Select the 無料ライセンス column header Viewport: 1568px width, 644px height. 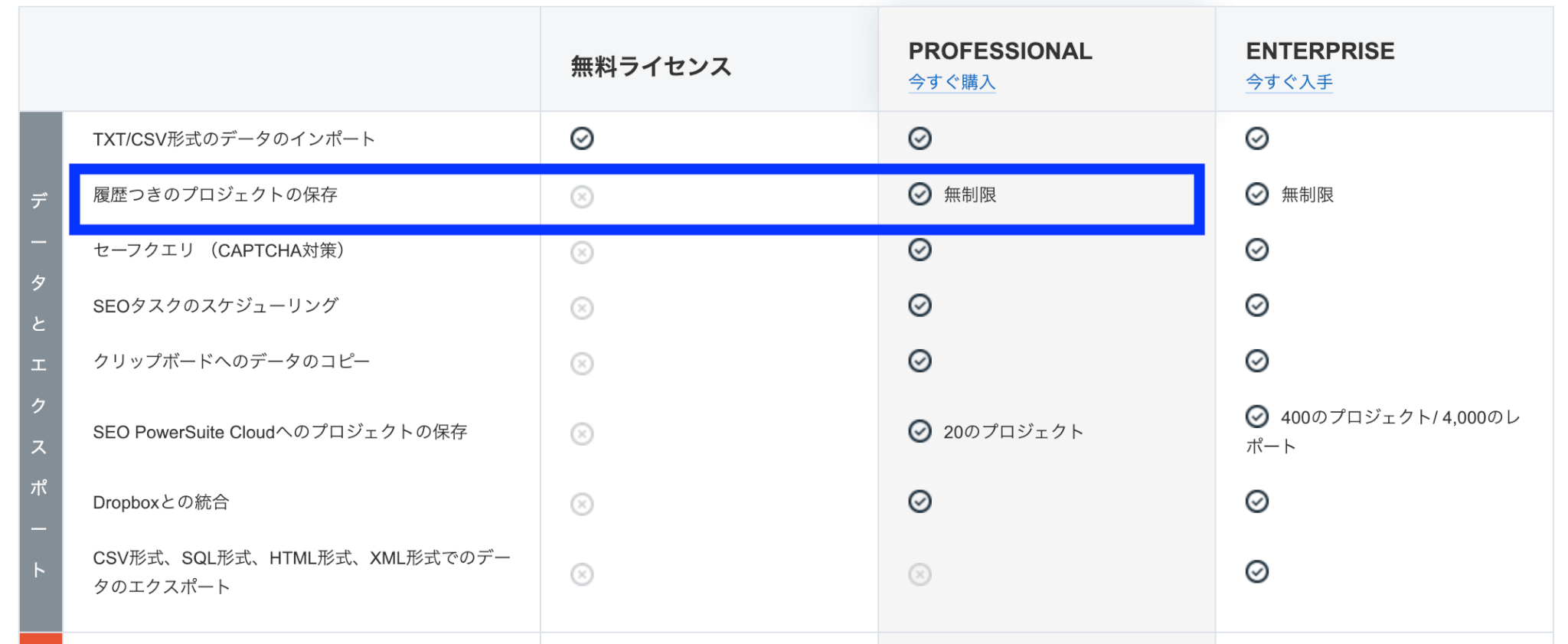coord(651,67)
